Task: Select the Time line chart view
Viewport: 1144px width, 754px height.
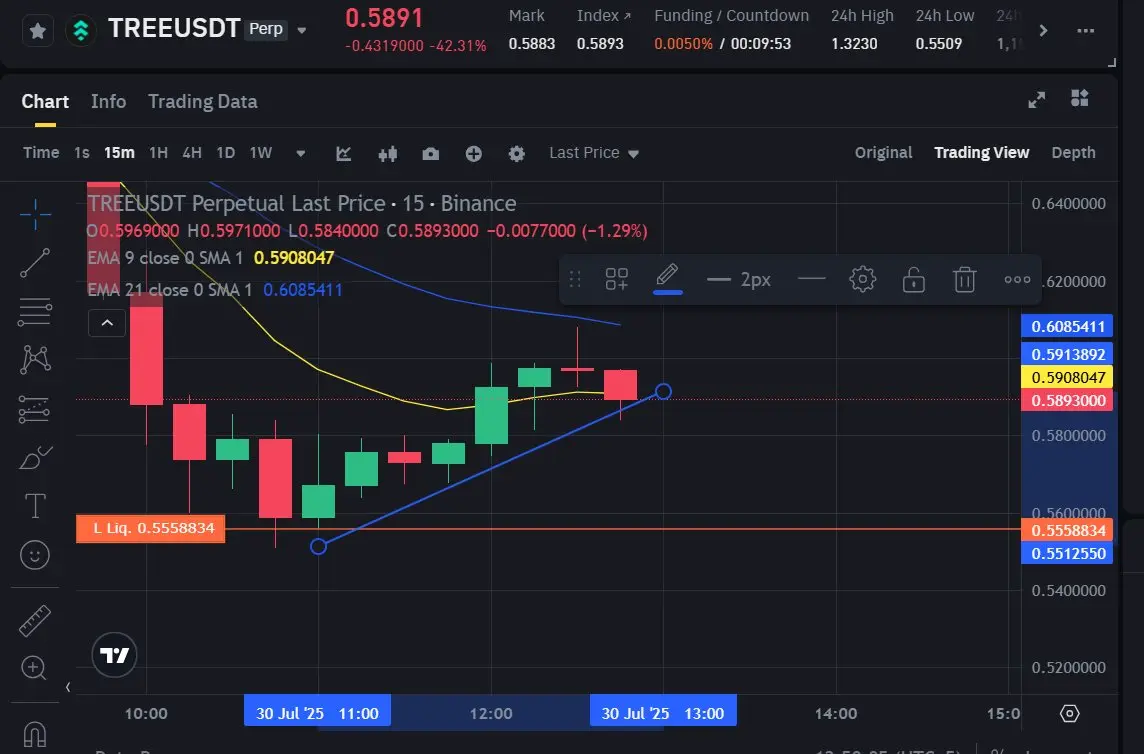Action: (41, 153)
